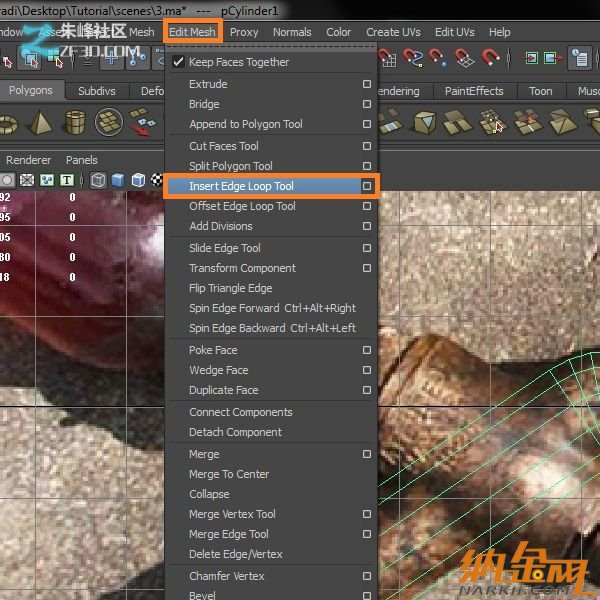Switch to the Subdivs shelf tab
Image resolution: width=600 pixels, height=600 pixels.
(96, 91)
